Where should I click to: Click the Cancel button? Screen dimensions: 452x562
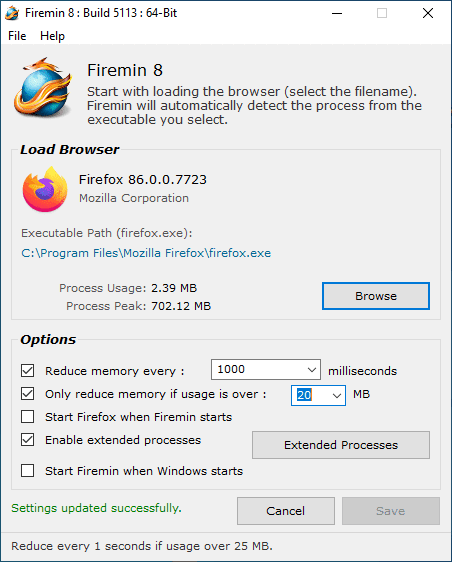pos(286,511)
